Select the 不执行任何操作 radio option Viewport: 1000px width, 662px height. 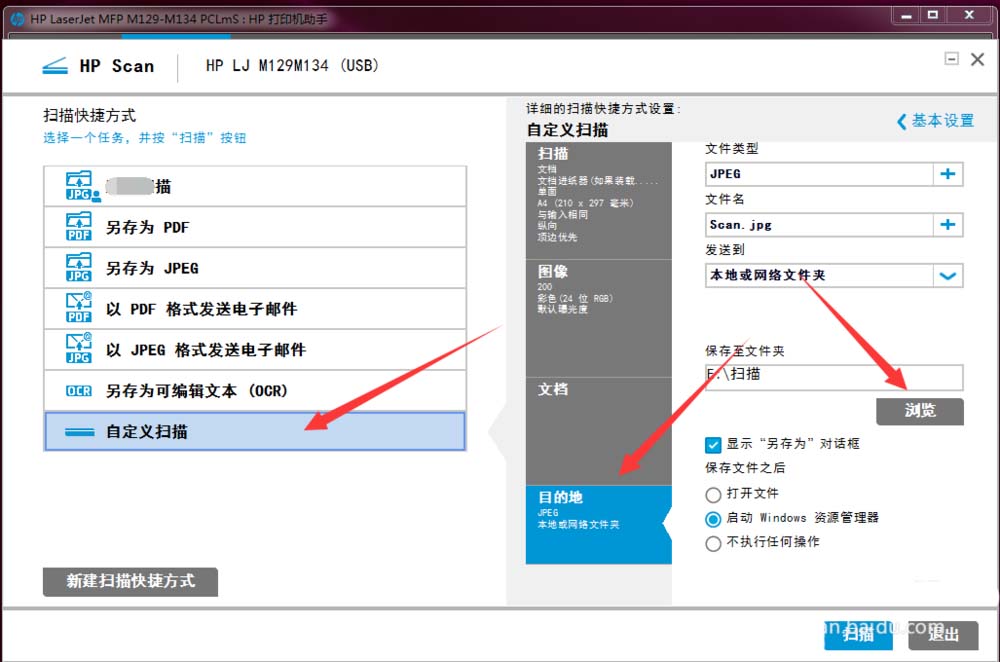[x=713, y=543]
